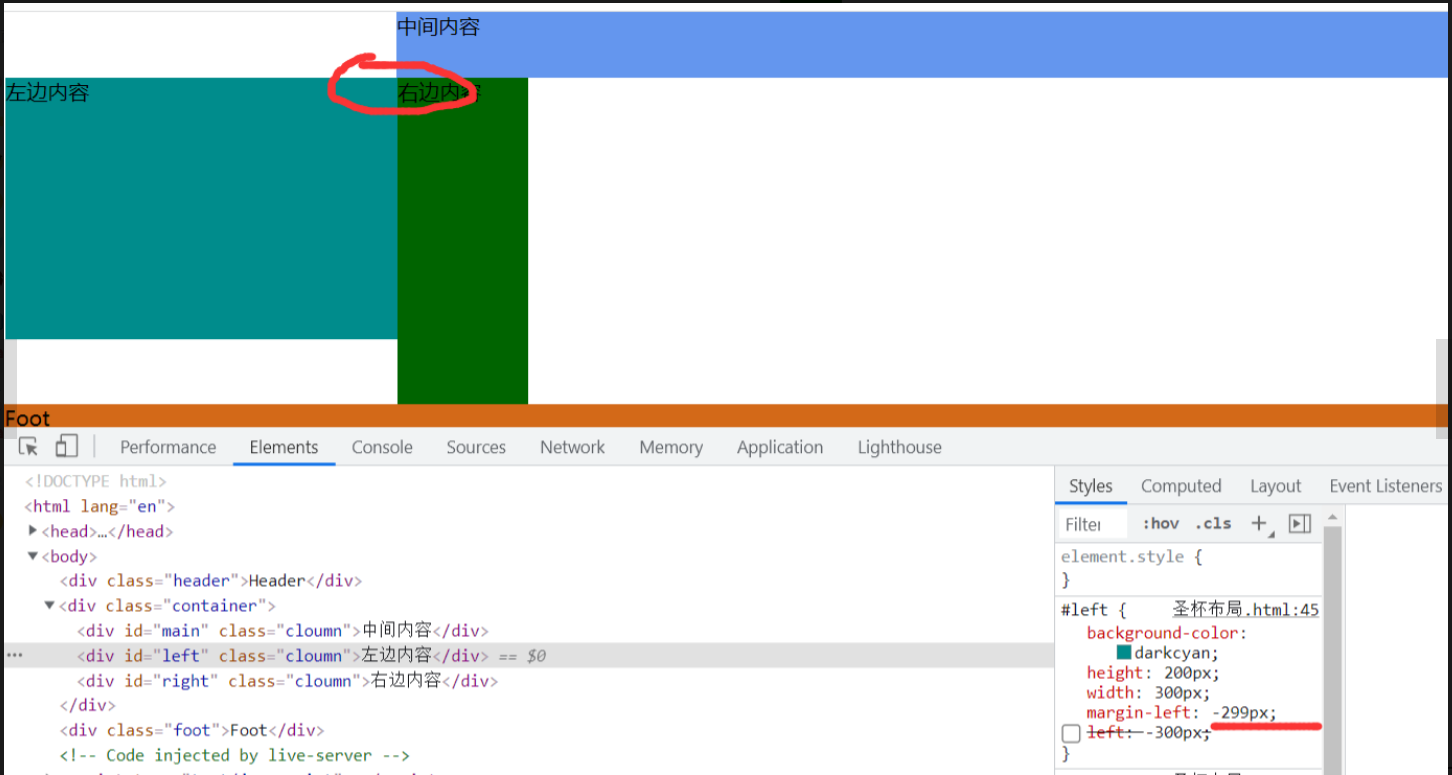Click the orange Foot bar

point(726,415)
